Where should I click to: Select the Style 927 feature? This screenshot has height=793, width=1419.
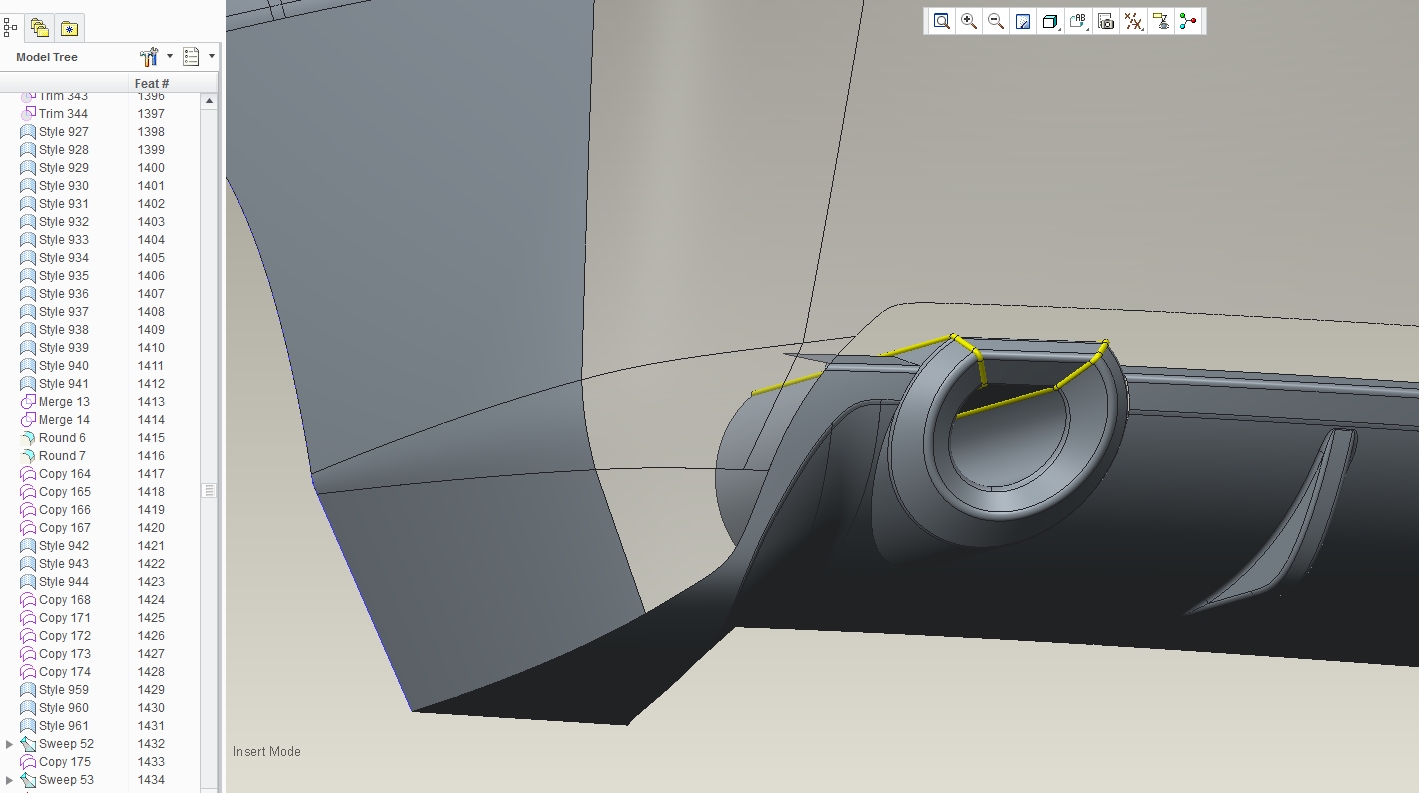64,132
